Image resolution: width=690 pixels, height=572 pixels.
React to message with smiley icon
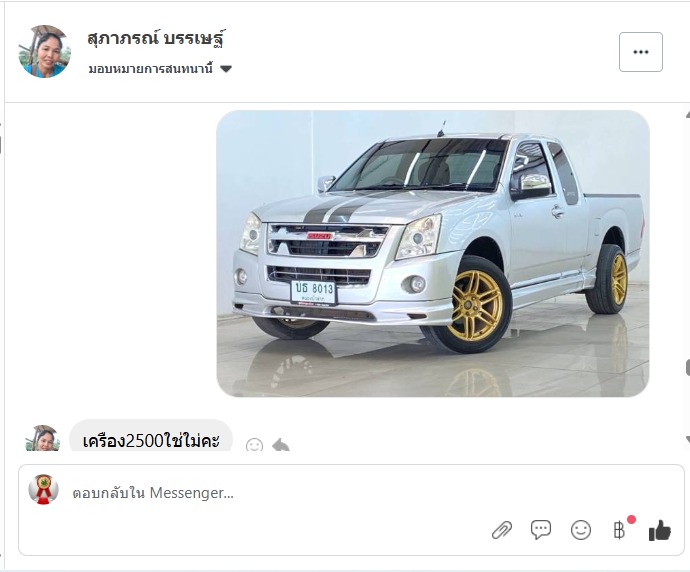click(x=254, y=445)
